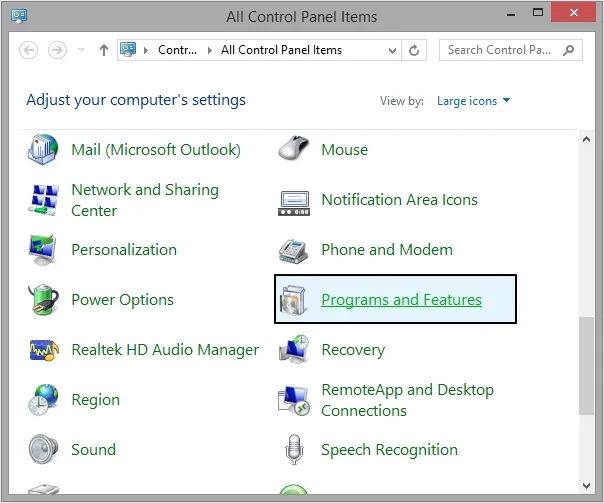Click the Forward navigation arrow
Viewport: 604px width, 503px height.
pyautogui.click(x=57, y=50)
